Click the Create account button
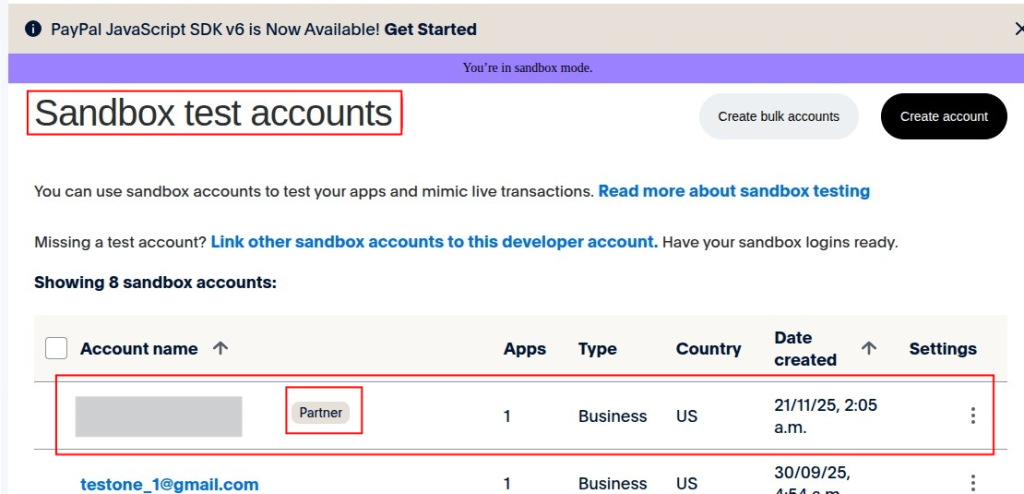Screen dimensions: 1024x494 pos(944,116)
